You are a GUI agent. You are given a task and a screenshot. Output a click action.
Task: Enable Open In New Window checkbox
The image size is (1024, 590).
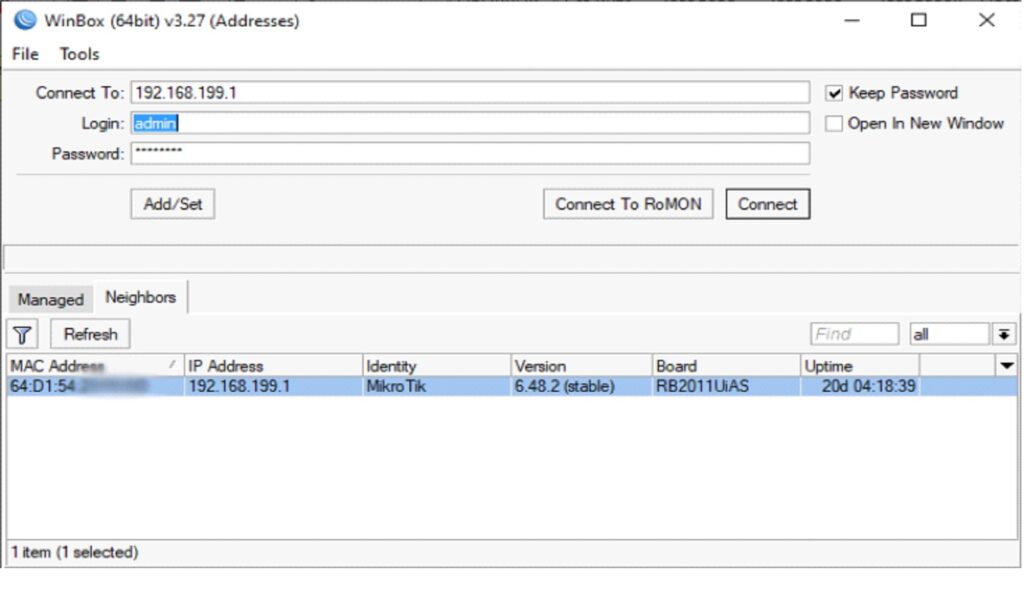click(x=834, y=124)
